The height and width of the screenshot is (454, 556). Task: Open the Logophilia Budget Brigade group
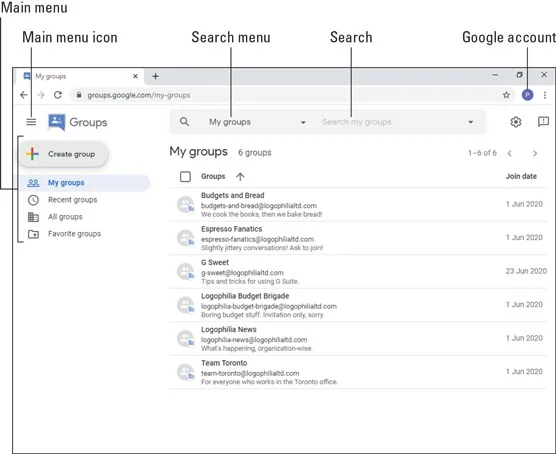pos(358,305)
